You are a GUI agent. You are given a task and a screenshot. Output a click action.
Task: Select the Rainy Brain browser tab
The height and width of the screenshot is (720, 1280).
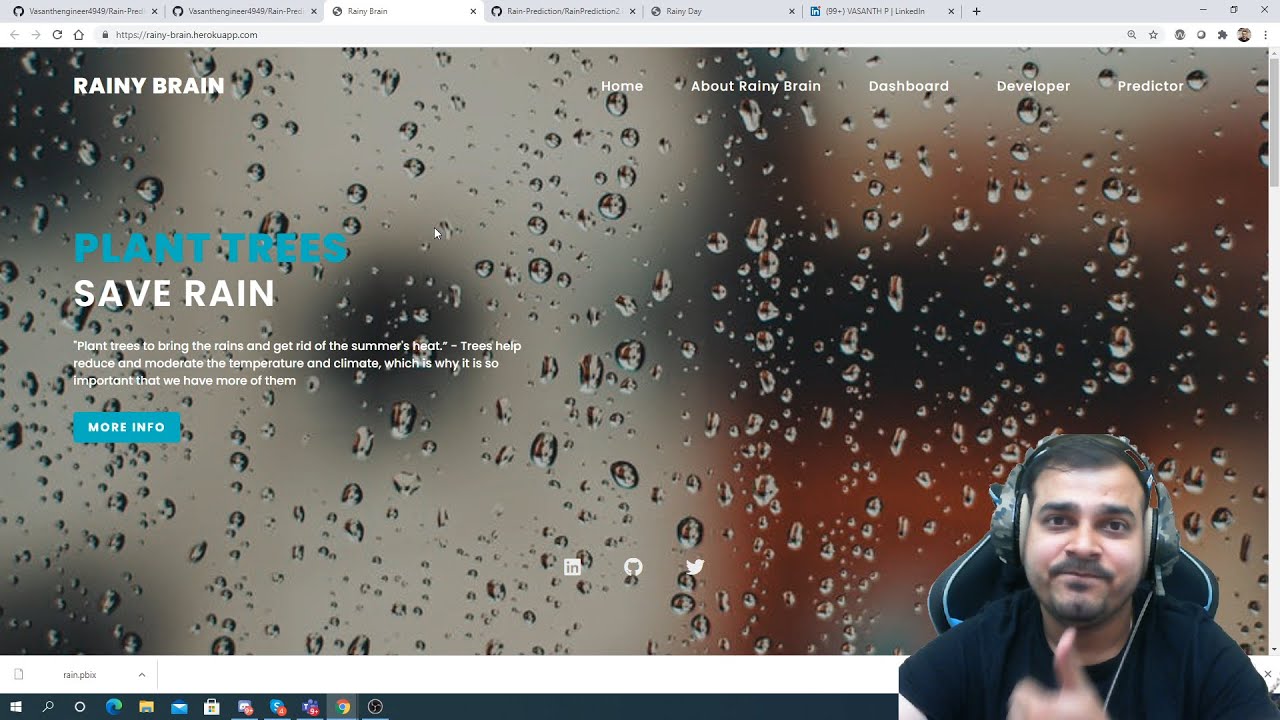pos(404,11)
